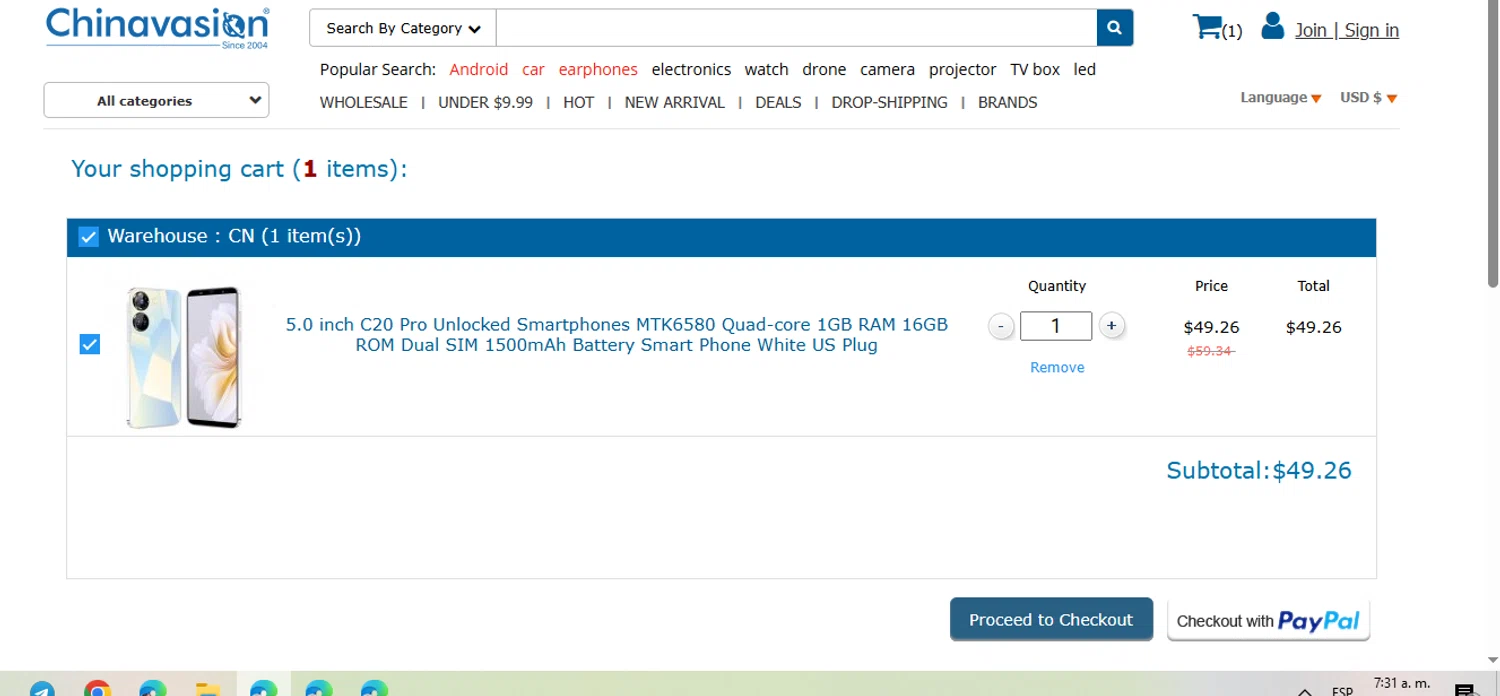Search popular term TV box
Viewport: 1500px width, 696px height.
coord(1035,69)
